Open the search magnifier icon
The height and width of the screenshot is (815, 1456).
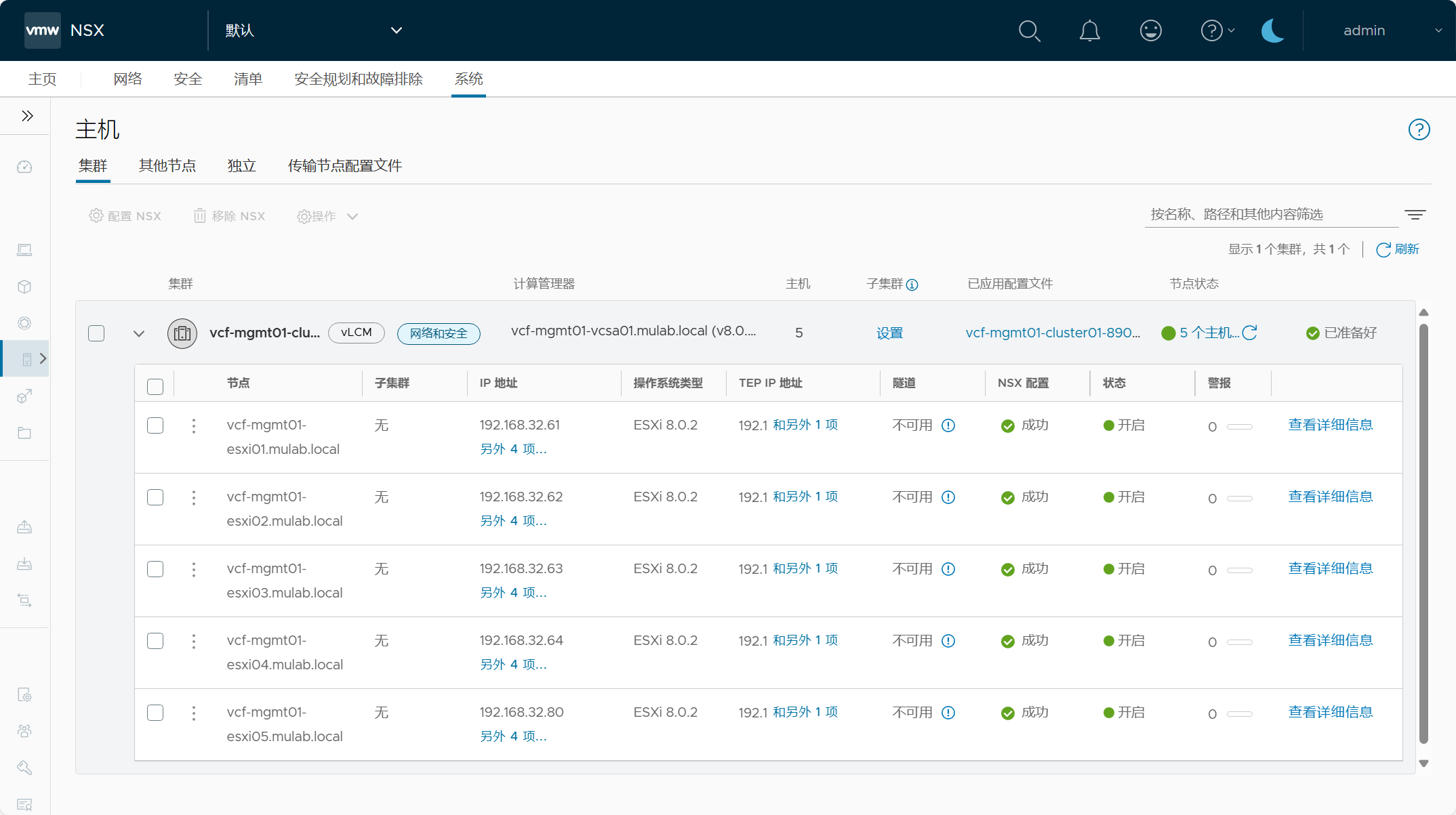(1029, 30)
